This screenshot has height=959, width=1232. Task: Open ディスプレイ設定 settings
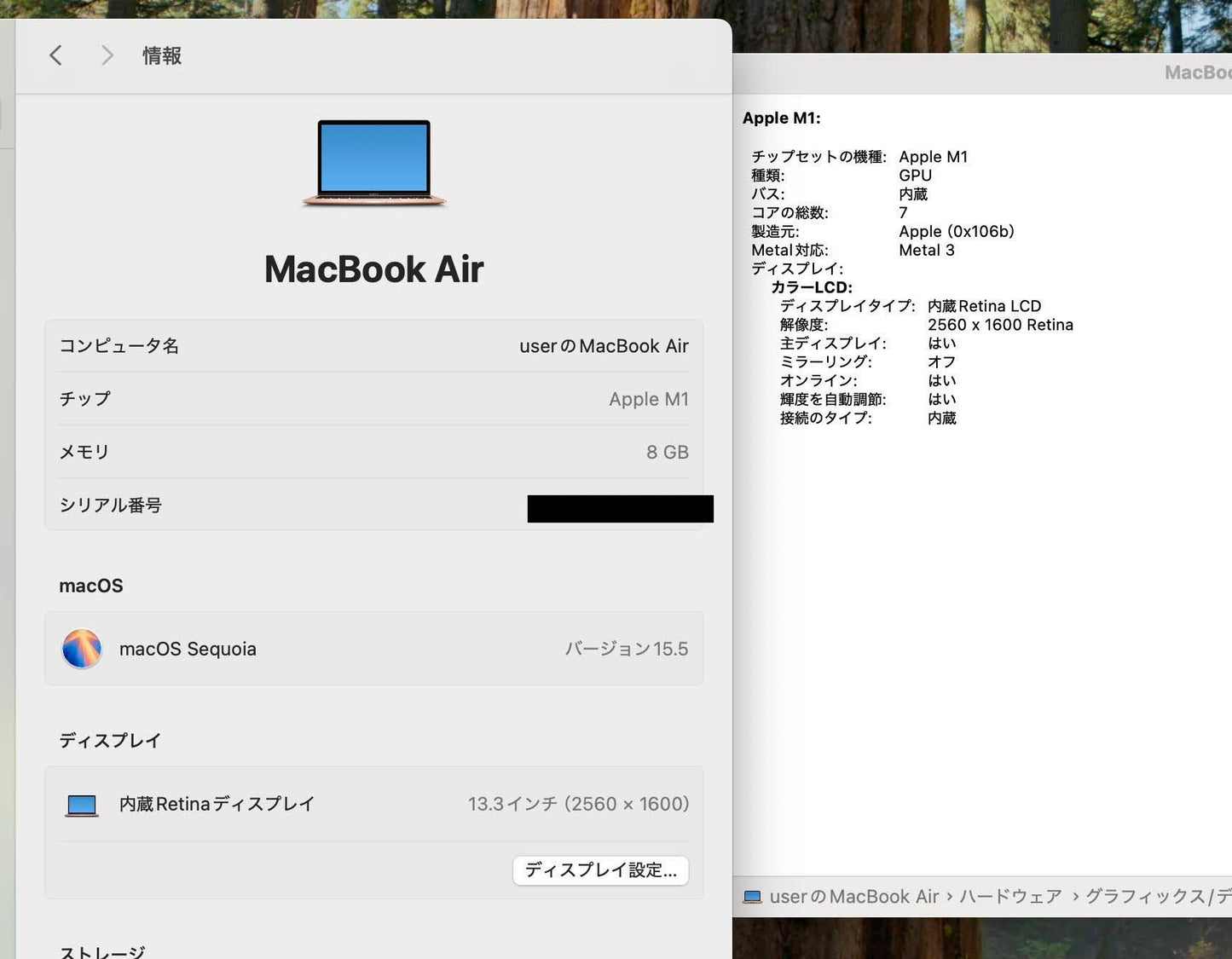(x=600, y=869)
